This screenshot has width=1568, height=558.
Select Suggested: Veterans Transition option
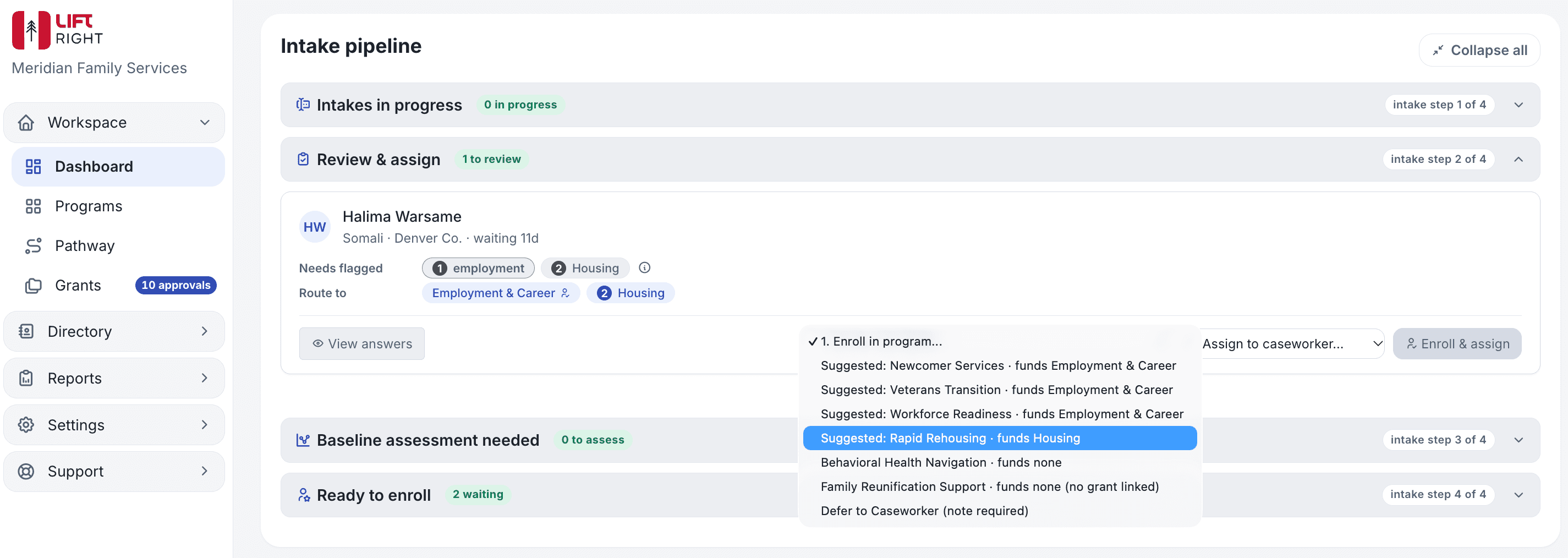point(1000,390)
